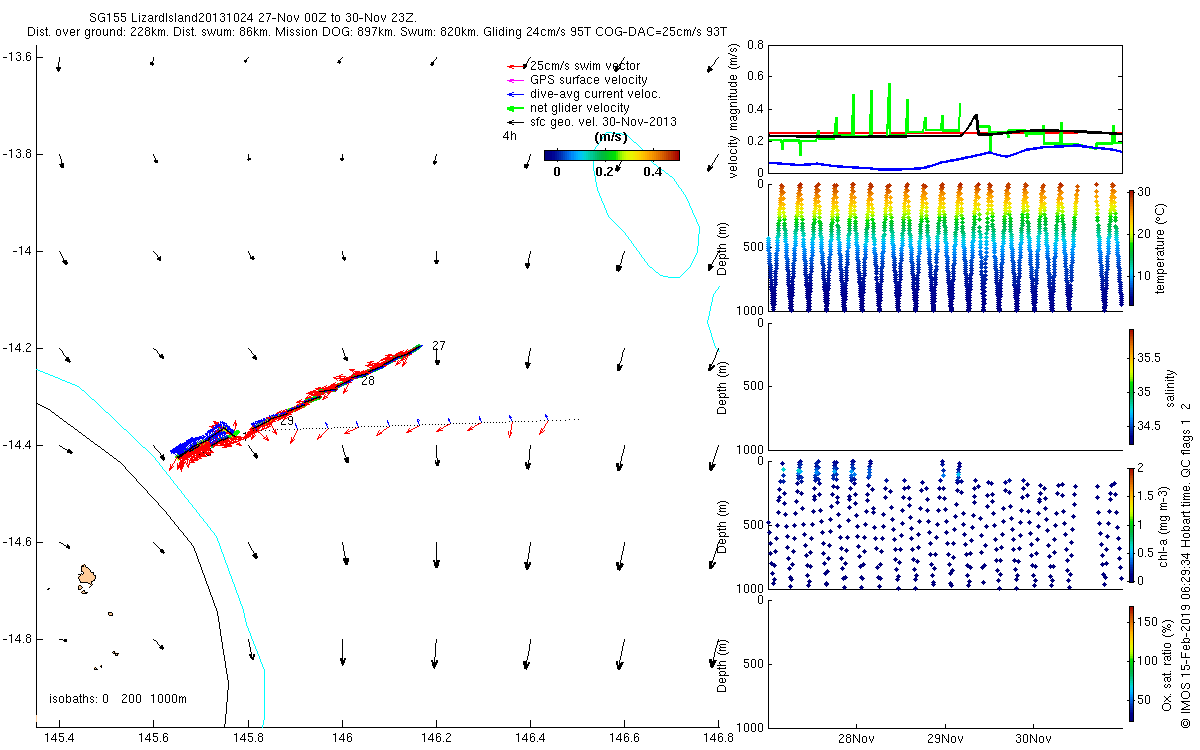Click latitude tick label '-14.8'
The image size is (1200, 750).
click(19, 638)
